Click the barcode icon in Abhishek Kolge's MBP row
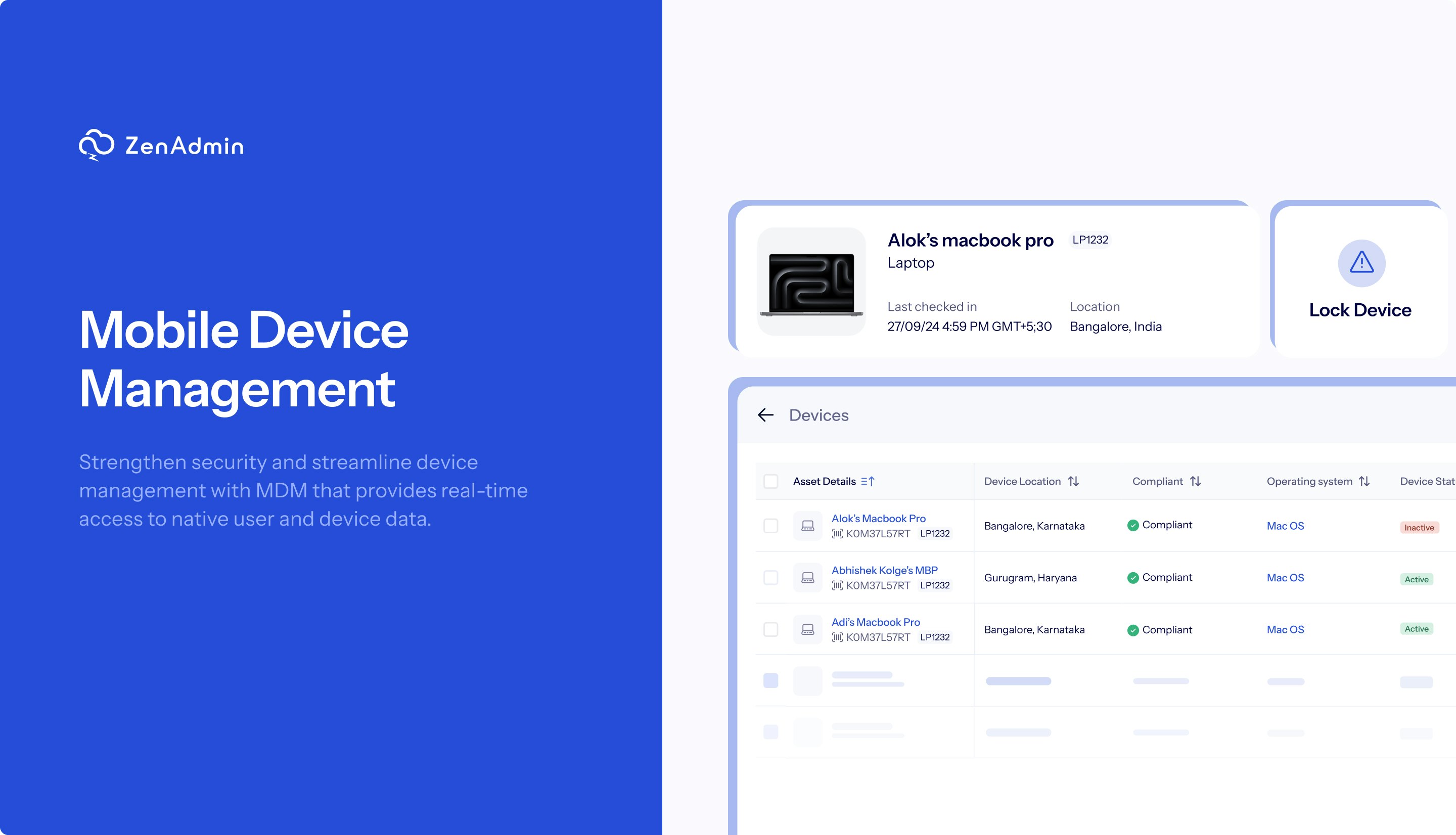 point(837,585)
